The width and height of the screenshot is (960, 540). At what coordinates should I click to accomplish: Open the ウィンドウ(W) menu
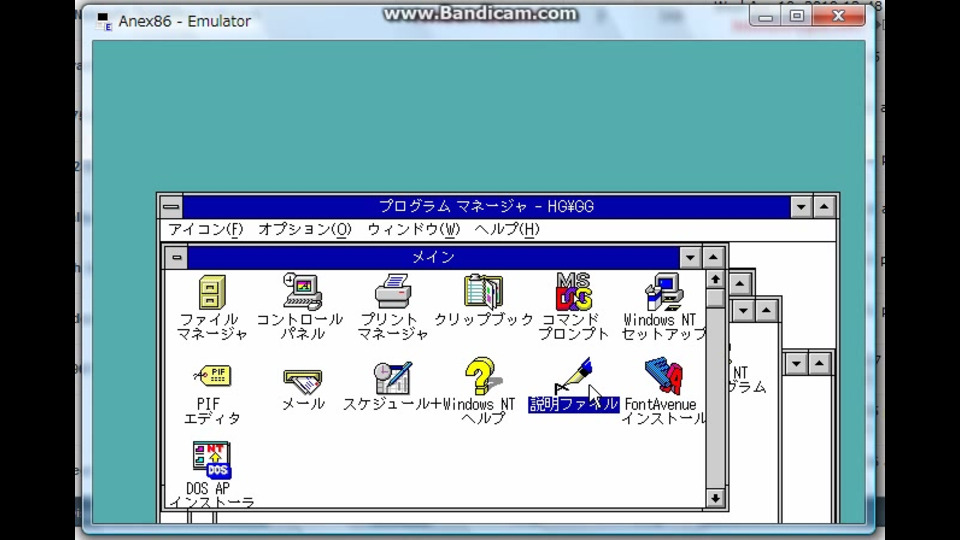[x=413, y=230]
